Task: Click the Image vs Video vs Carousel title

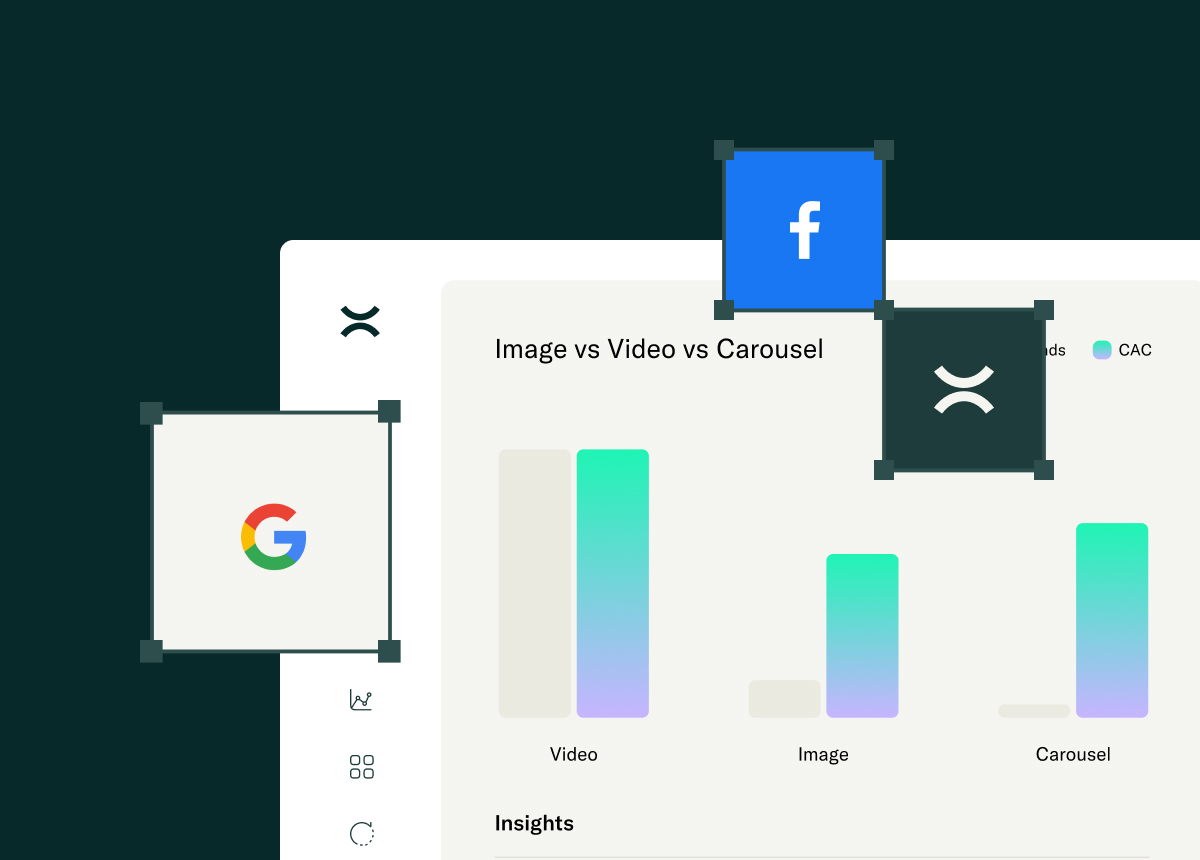Action: pos(659,349)
